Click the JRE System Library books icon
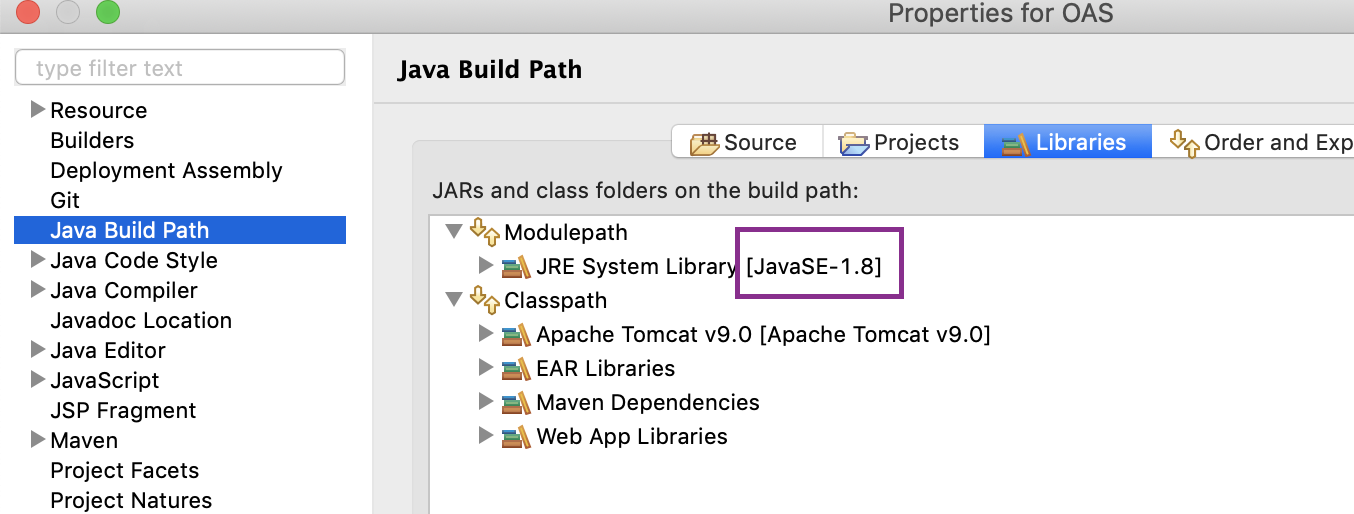 coord(516,267)
